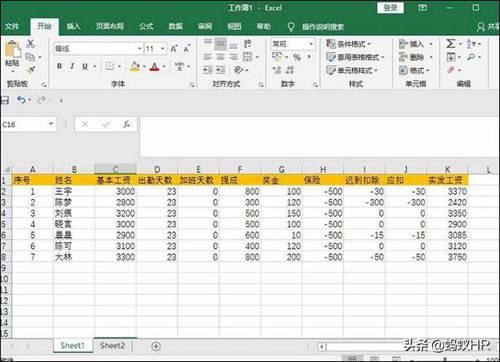Image resolution: width=500 pixels, height=362 pixels.
Task: Click the 条件格式 button
Action: (348, 44)
